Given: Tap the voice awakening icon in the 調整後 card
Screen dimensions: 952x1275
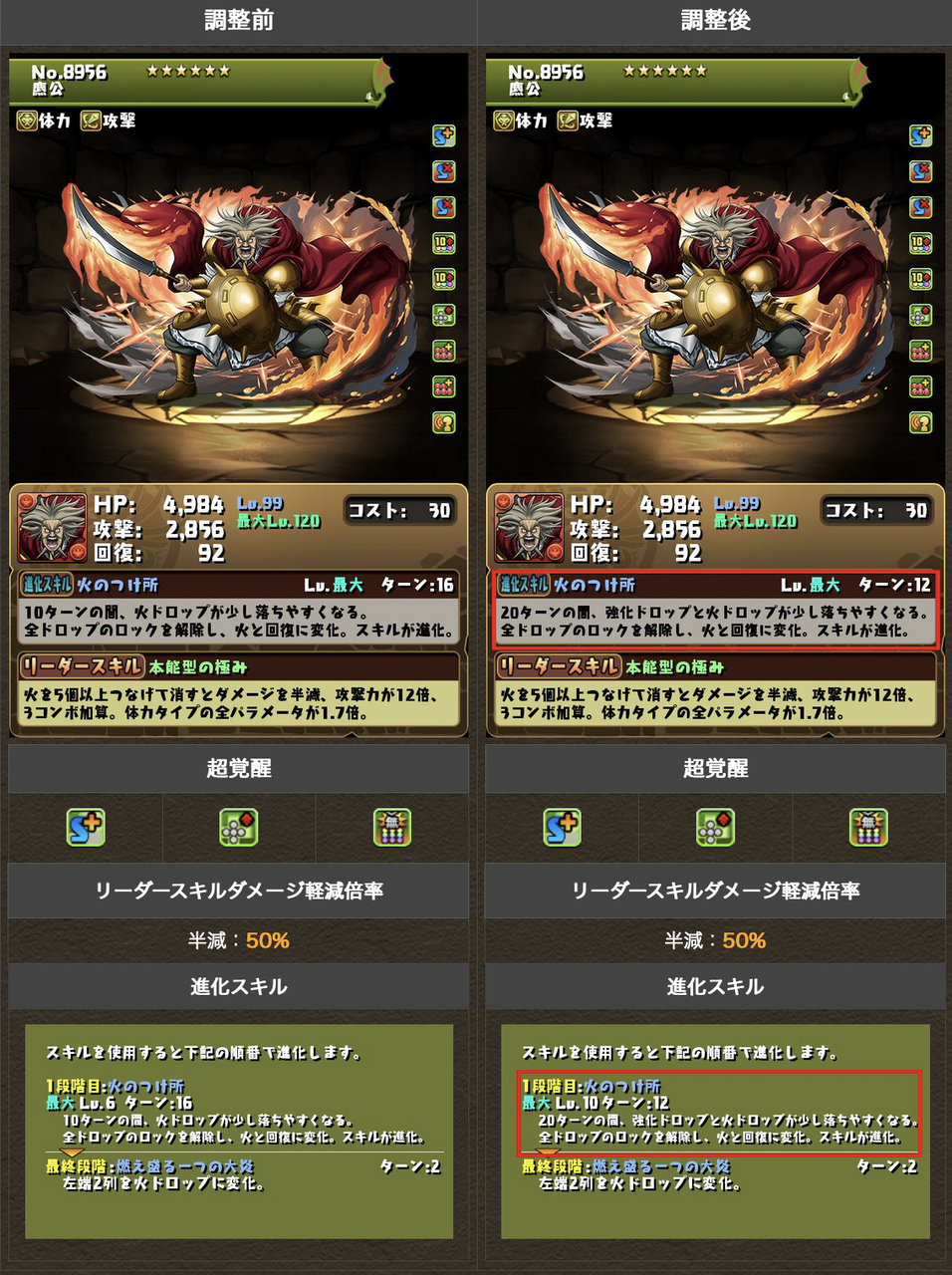Looking at the screenshot, I should 921,422.
